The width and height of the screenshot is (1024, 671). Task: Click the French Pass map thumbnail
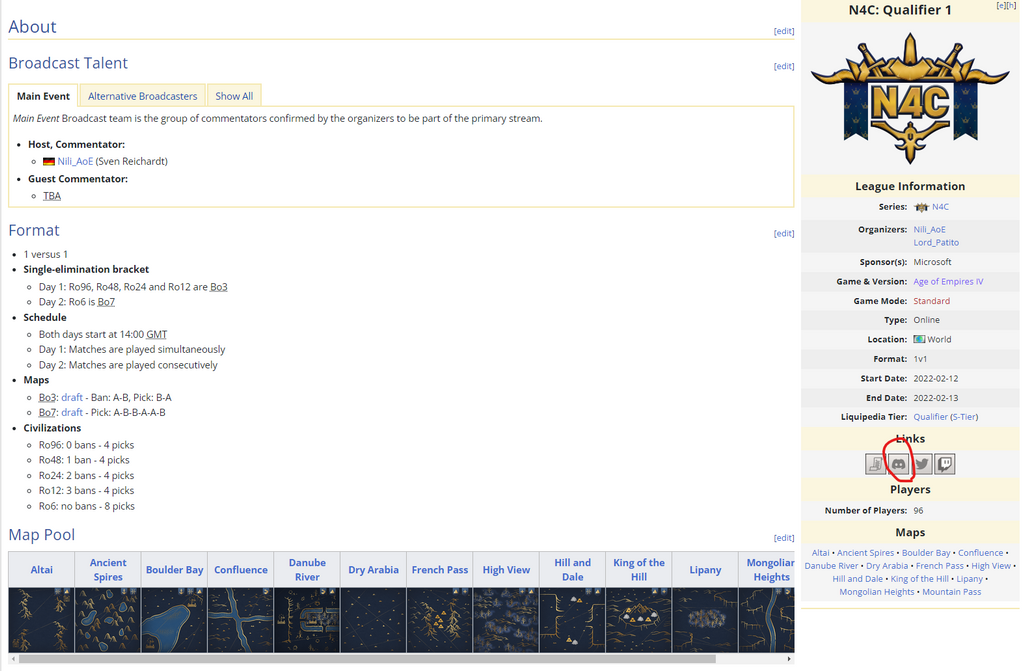coord(440,619)
